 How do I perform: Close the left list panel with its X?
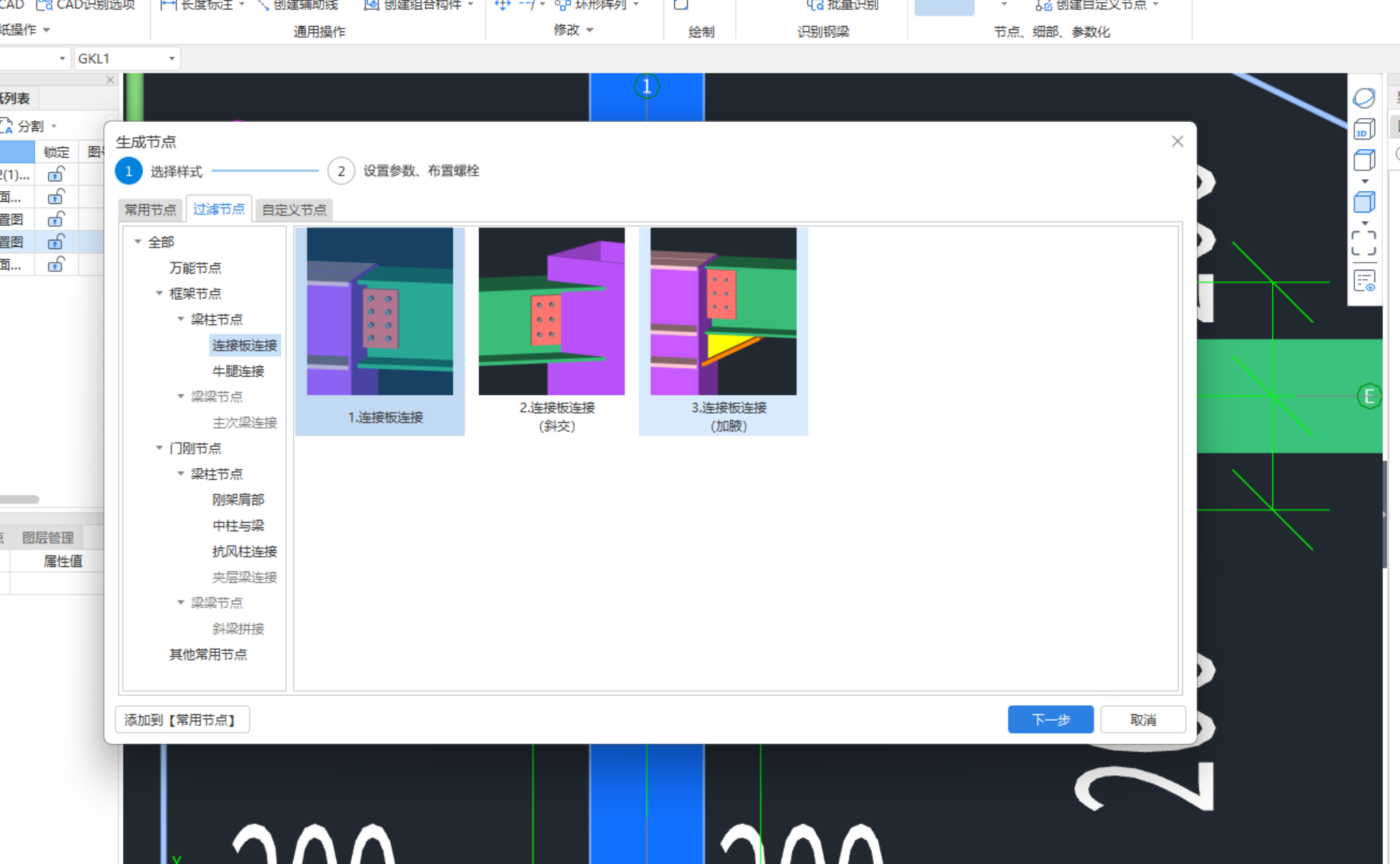click(110, 80)
